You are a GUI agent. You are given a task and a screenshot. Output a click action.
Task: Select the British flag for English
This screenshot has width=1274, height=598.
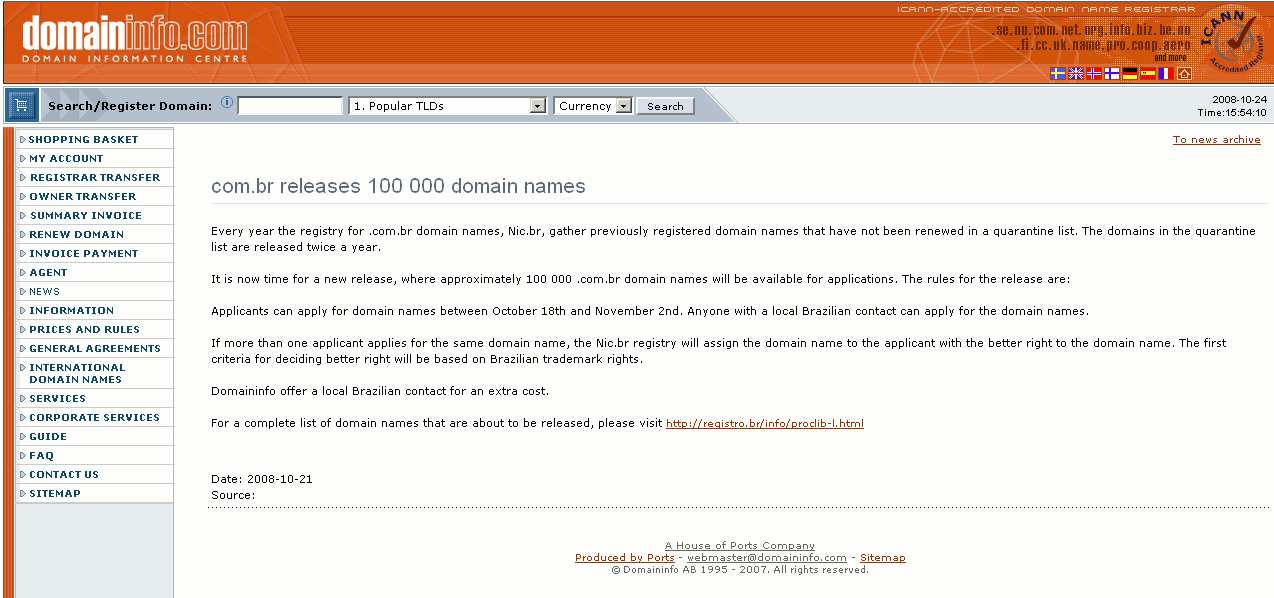click(x=1076, y=74)
